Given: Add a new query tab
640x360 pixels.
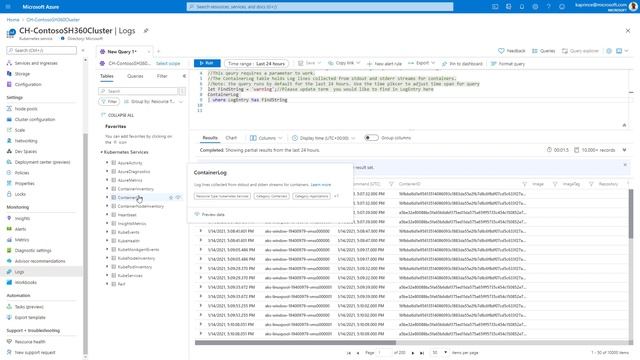Looking at the screenshot, I should pyautogui.click(x=158, y=52).
